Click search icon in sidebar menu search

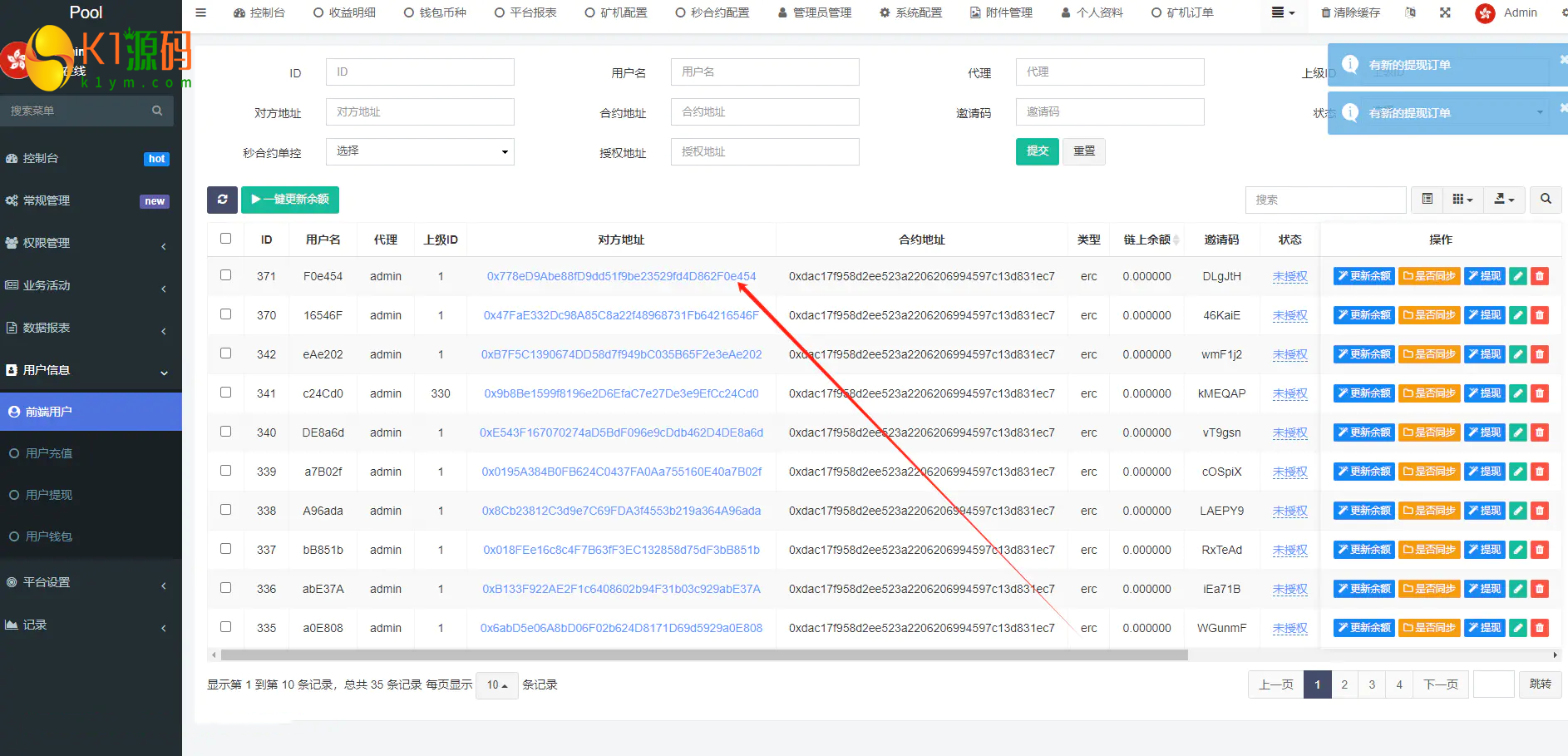(157, 111)
